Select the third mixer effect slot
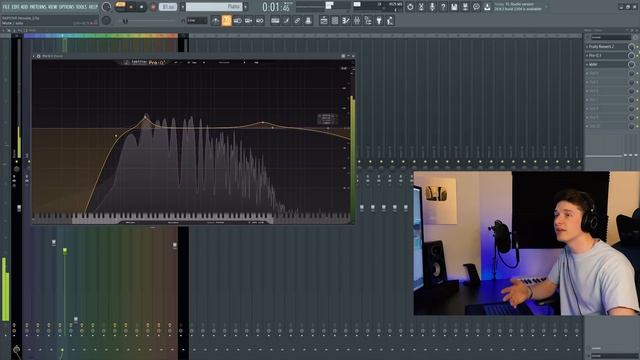This screenshot has height=360, width=640. (x=607, y=64)
